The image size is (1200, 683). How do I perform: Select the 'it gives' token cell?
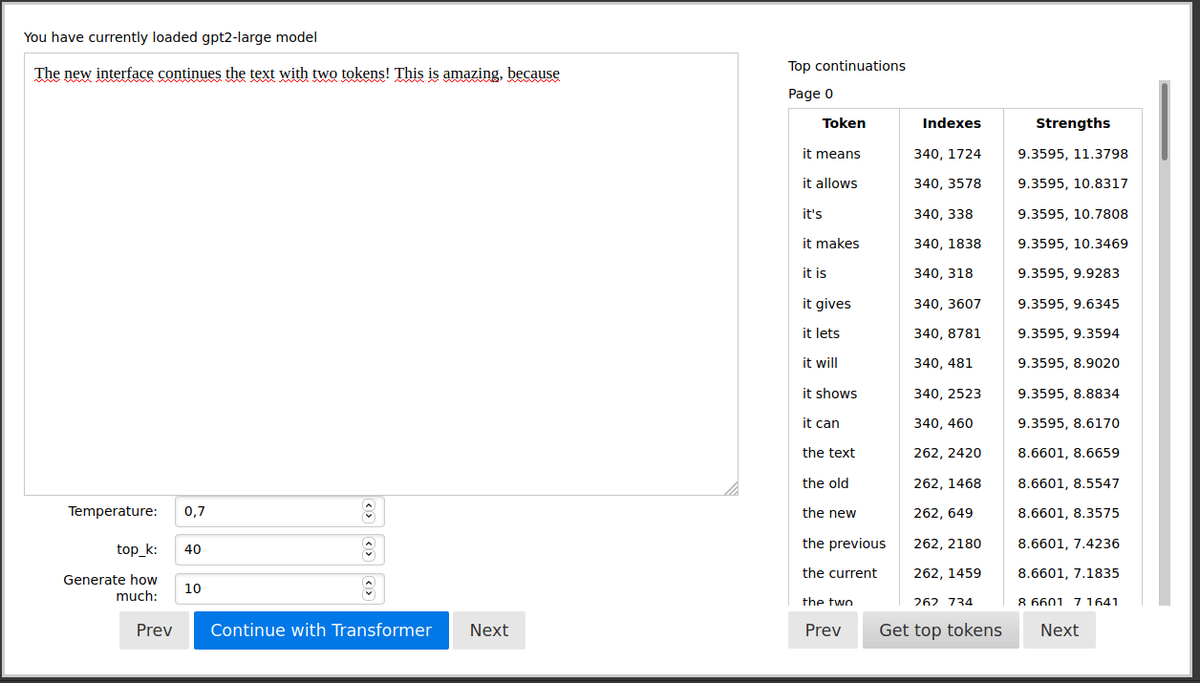(x=844, y=304)
